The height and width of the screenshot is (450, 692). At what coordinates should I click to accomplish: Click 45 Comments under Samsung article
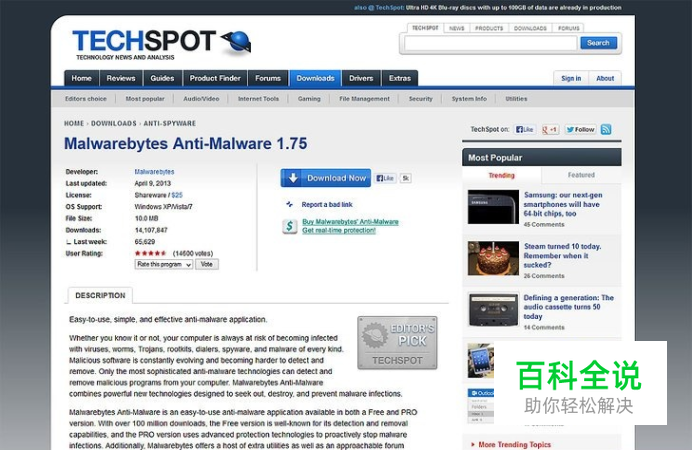(544, 225)
